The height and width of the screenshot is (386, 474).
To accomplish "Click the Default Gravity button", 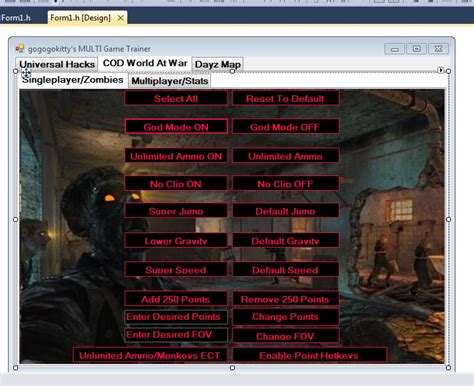I will click(285, 241).
